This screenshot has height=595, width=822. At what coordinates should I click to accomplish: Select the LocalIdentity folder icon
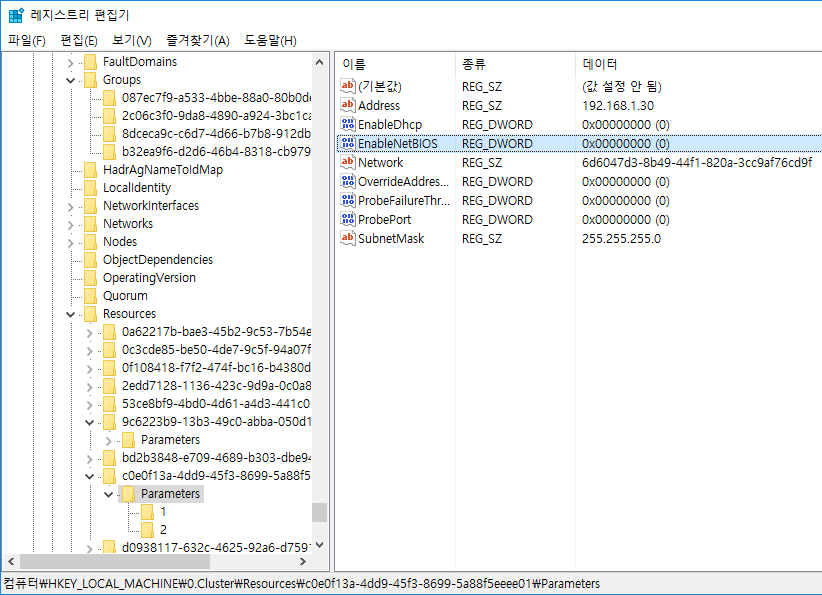pos(91,188)
